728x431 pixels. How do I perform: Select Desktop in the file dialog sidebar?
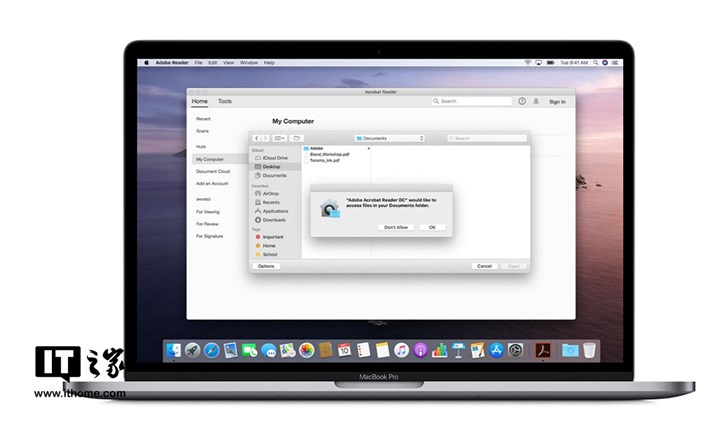click(275, 167)
